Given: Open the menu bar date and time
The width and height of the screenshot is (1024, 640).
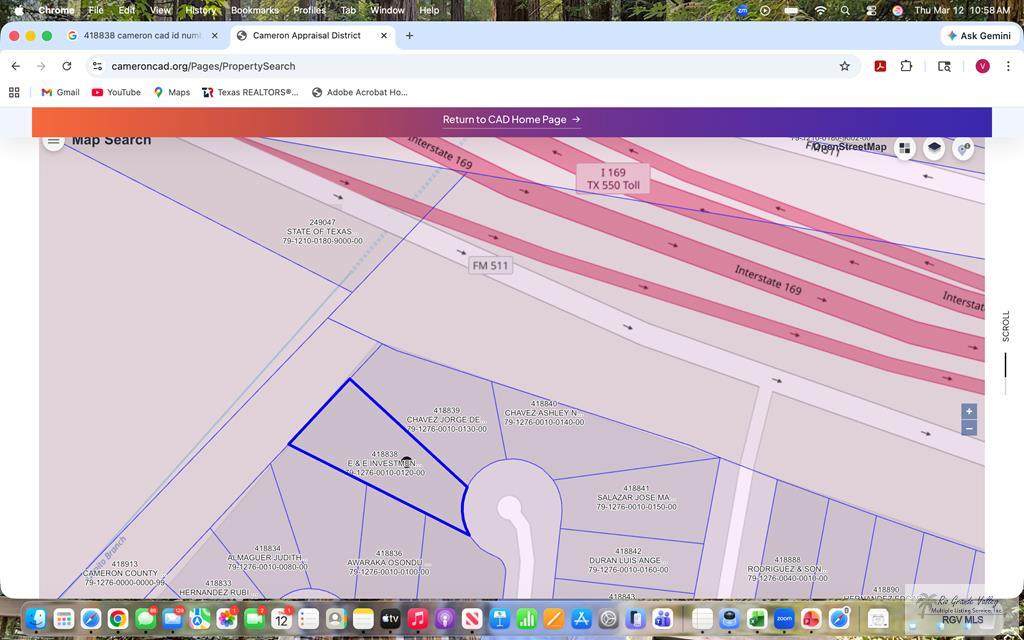Looking at the screenshot, I should (962, 10).
